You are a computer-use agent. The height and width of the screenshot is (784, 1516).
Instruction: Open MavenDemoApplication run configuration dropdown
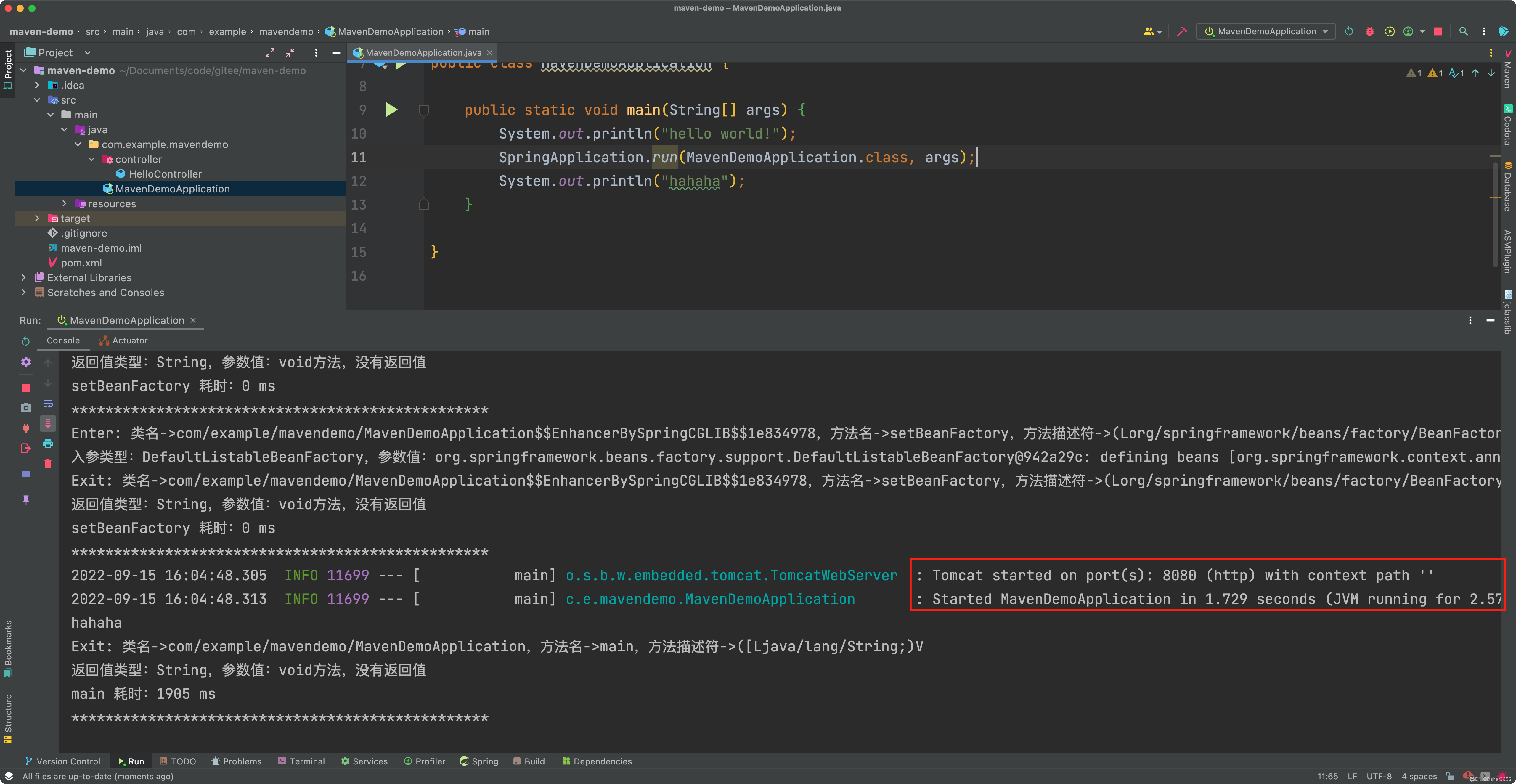(1266, 32)
